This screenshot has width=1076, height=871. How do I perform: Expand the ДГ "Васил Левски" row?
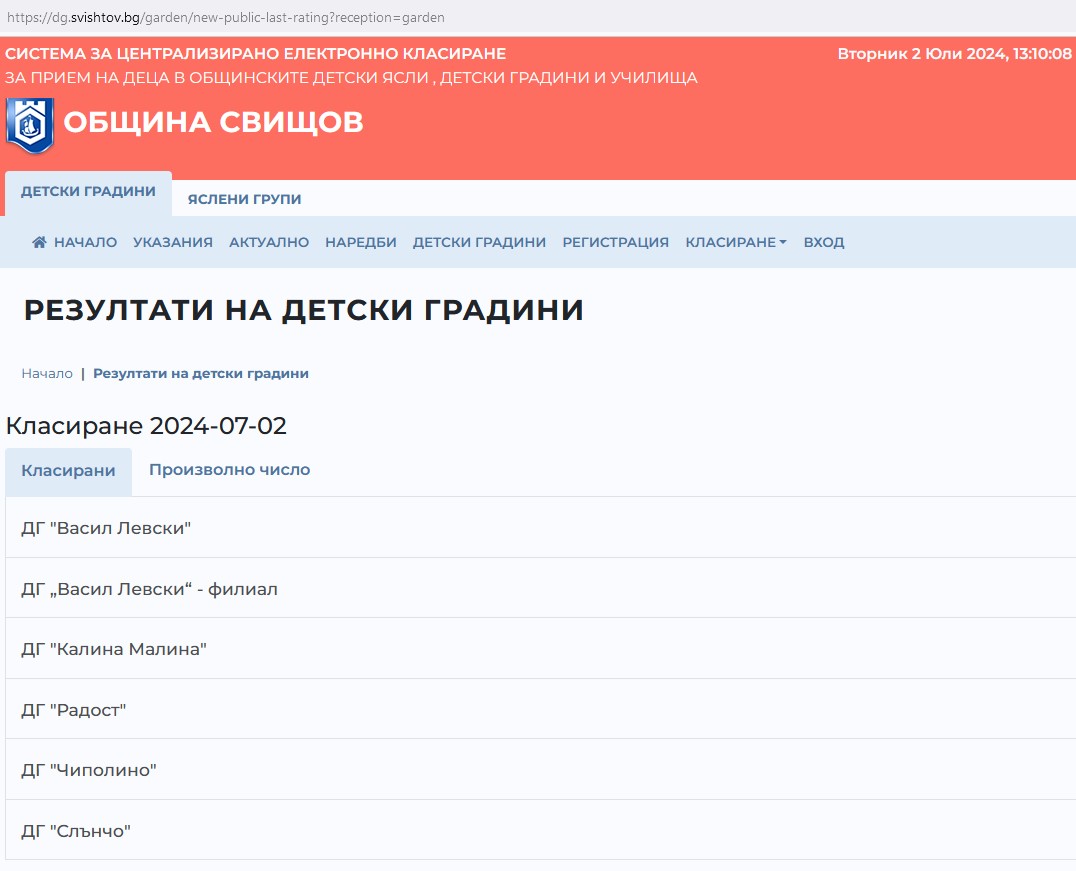106,528
